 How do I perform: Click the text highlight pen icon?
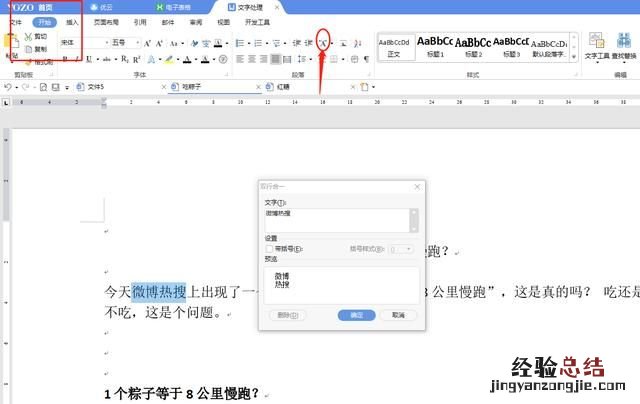point(169,59)
